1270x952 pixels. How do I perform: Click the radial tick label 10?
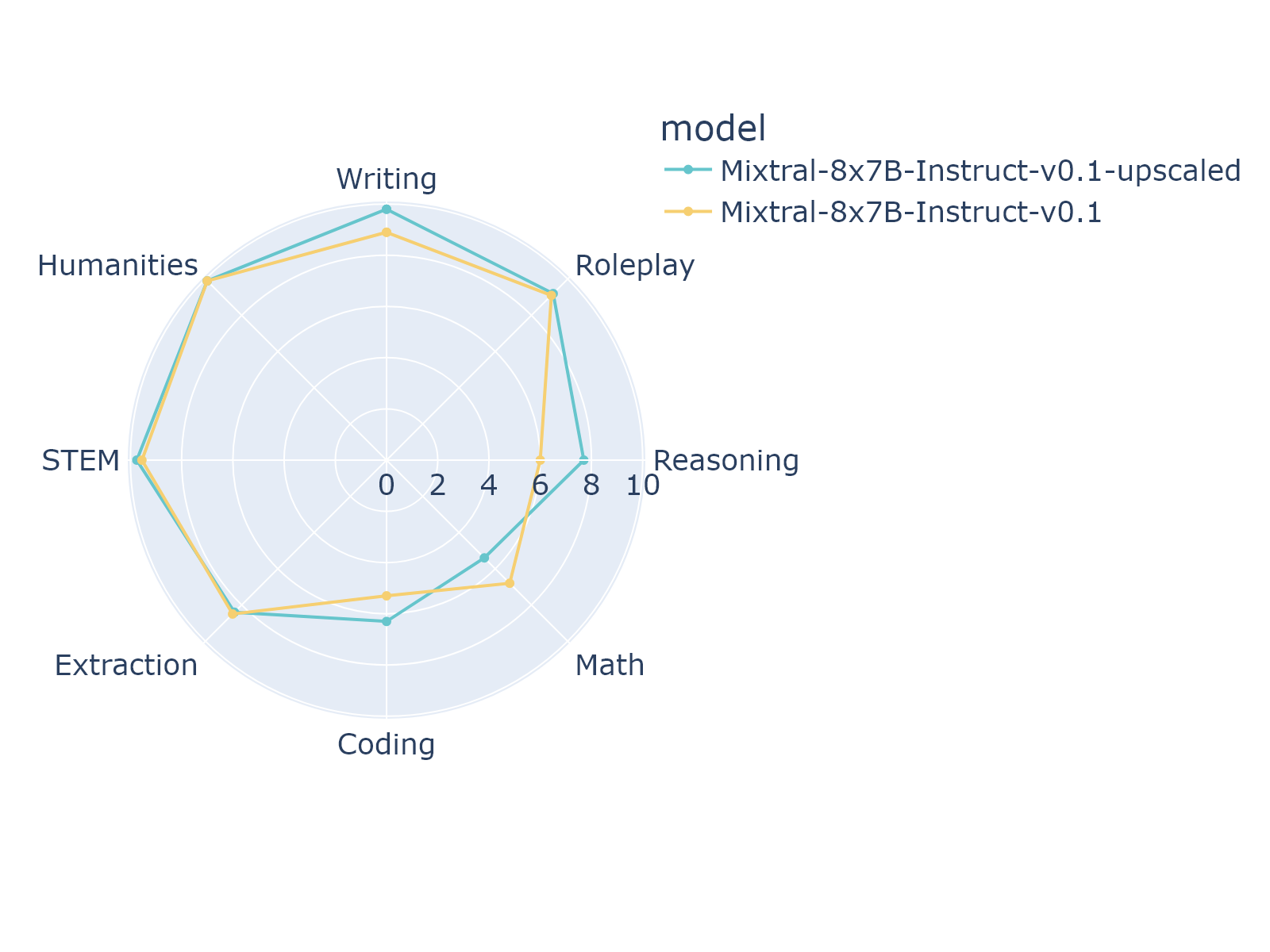[x=642, y=486]
